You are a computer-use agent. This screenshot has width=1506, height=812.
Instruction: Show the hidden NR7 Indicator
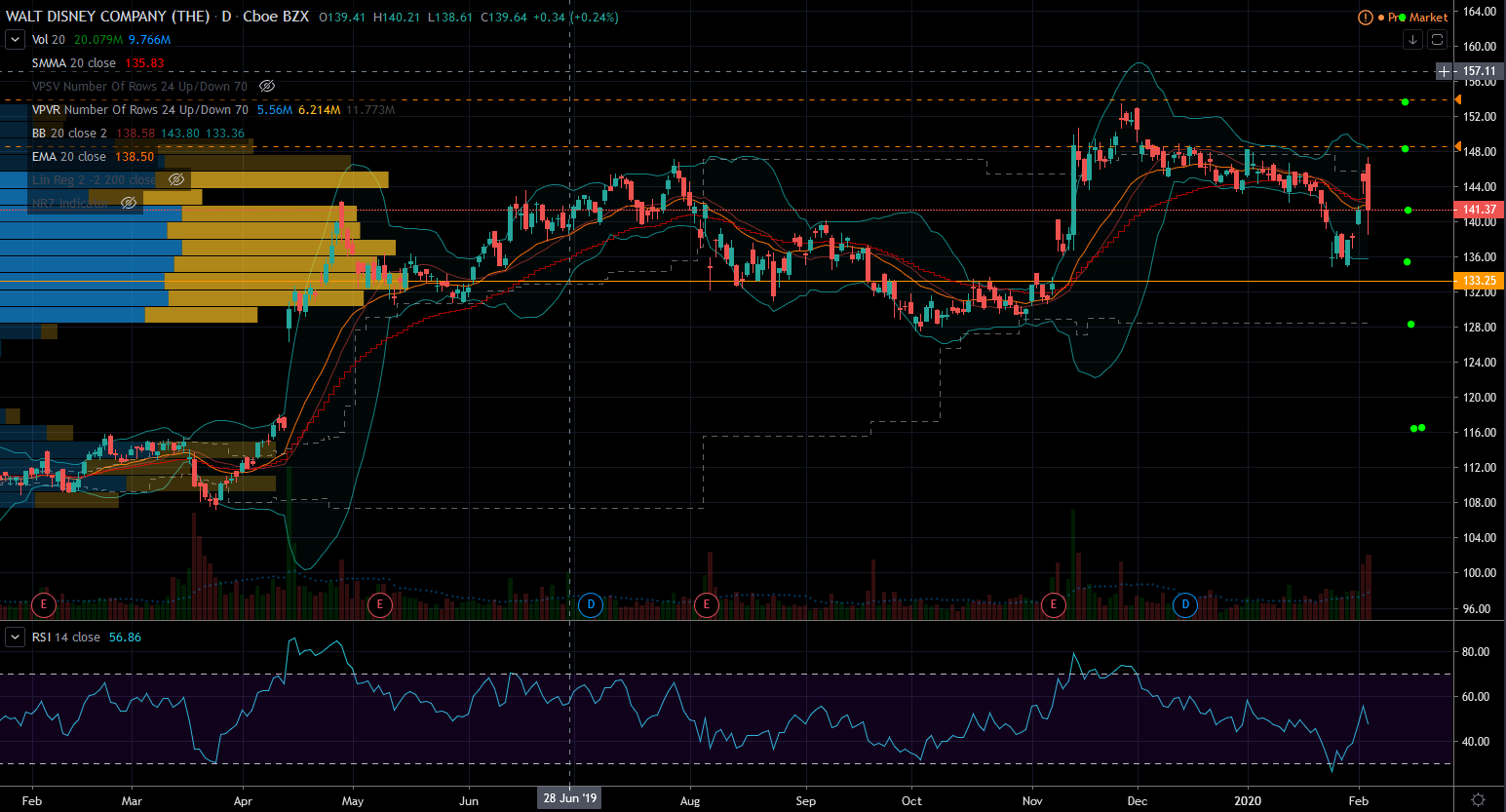pyautogui.click(x=129, y=203)
